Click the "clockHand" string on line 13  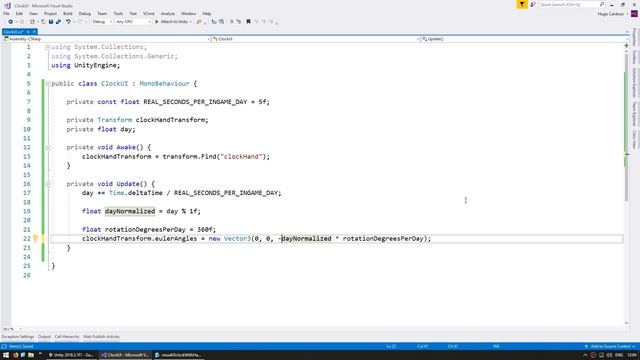[x=242, y=157]
